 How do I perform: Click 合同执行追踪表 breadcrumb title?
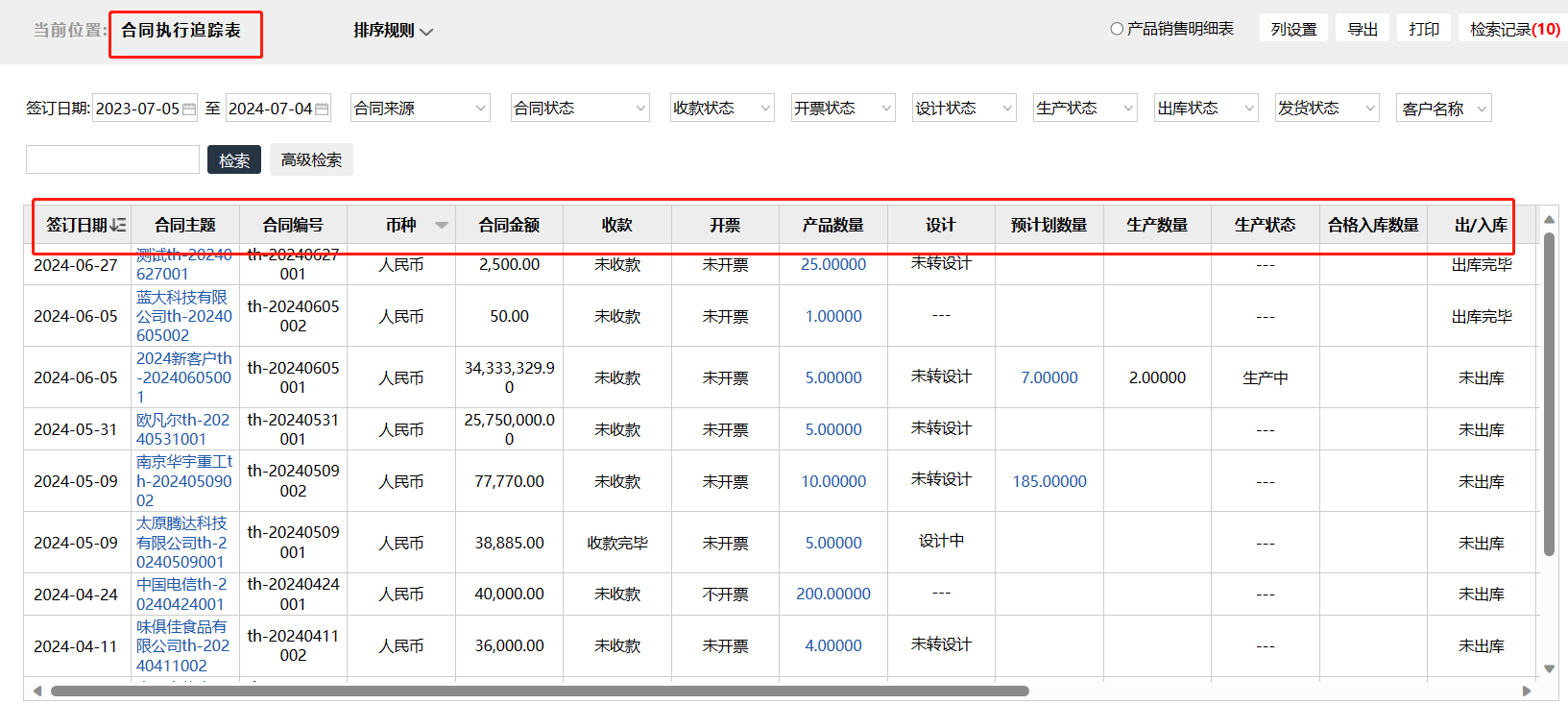coord(181,31)
